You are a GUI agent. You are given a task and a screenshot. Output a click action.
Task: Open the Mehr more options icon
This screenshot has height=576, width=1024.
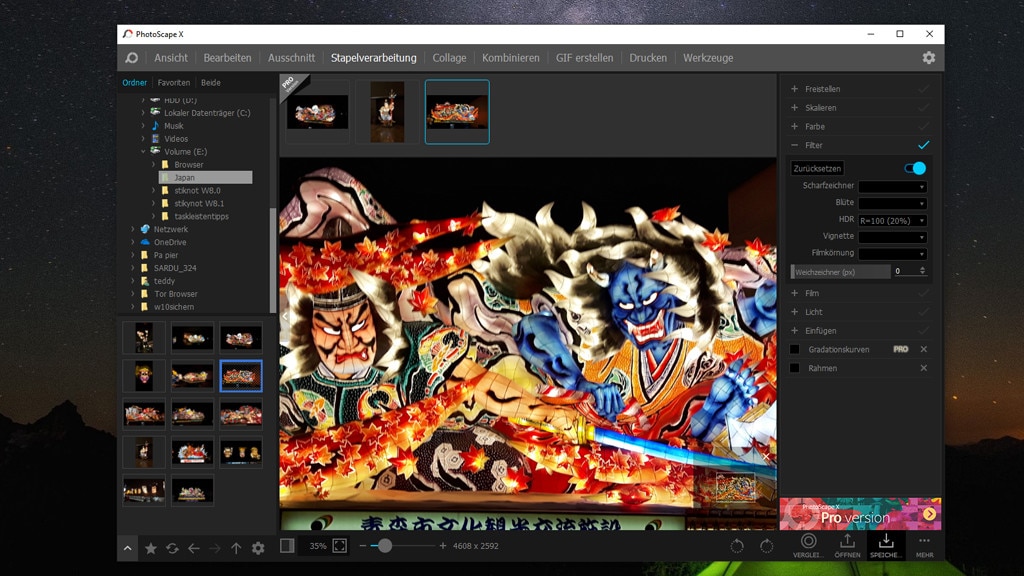click(924, 545)
